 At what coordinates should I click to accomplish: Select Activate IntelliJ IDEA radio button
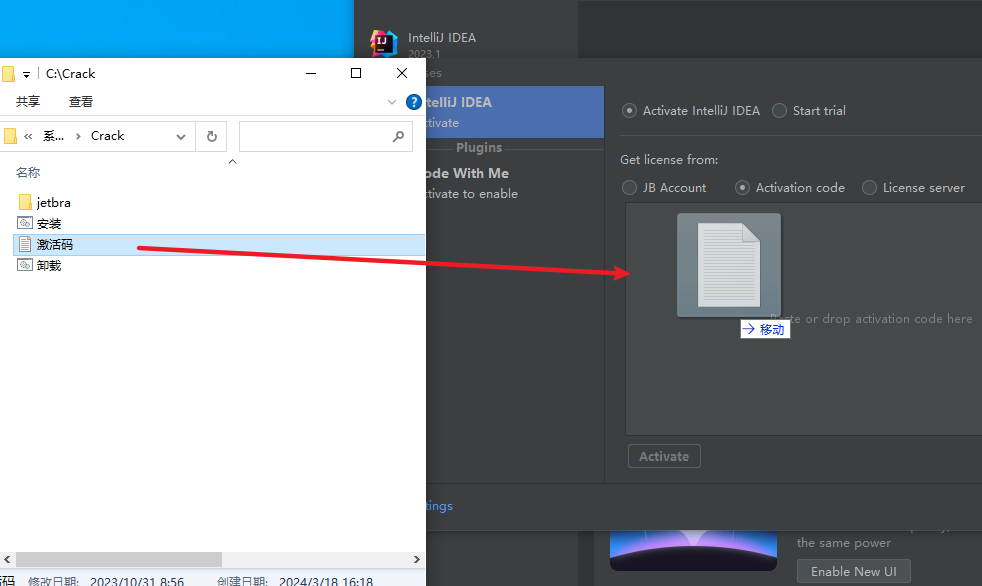point(629,111)
